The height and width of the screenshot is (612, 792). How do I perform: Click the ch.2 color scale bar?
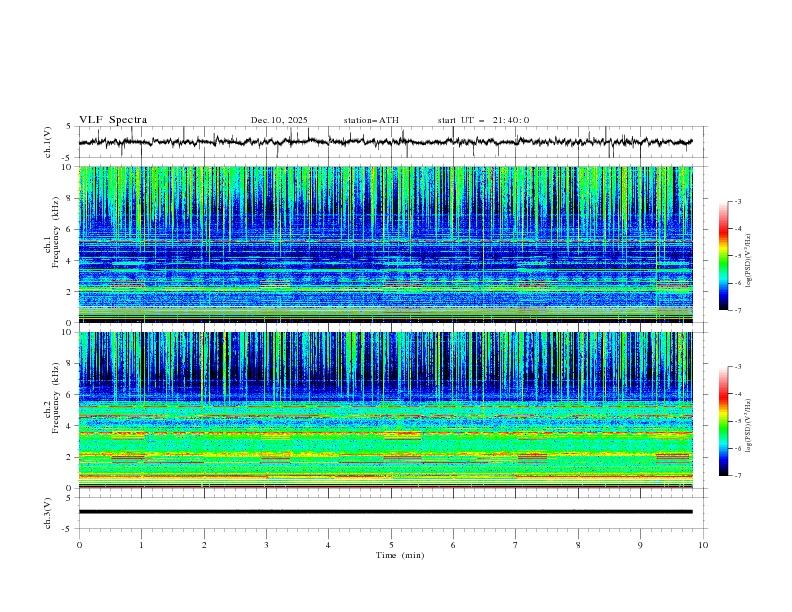click(x=723, y=421)
